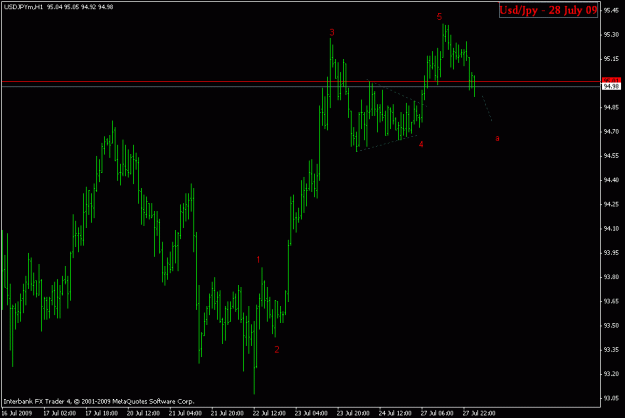Click the 94.55 price axis label
This screenshot has width=625, height=418.
(x=611, y=156)
